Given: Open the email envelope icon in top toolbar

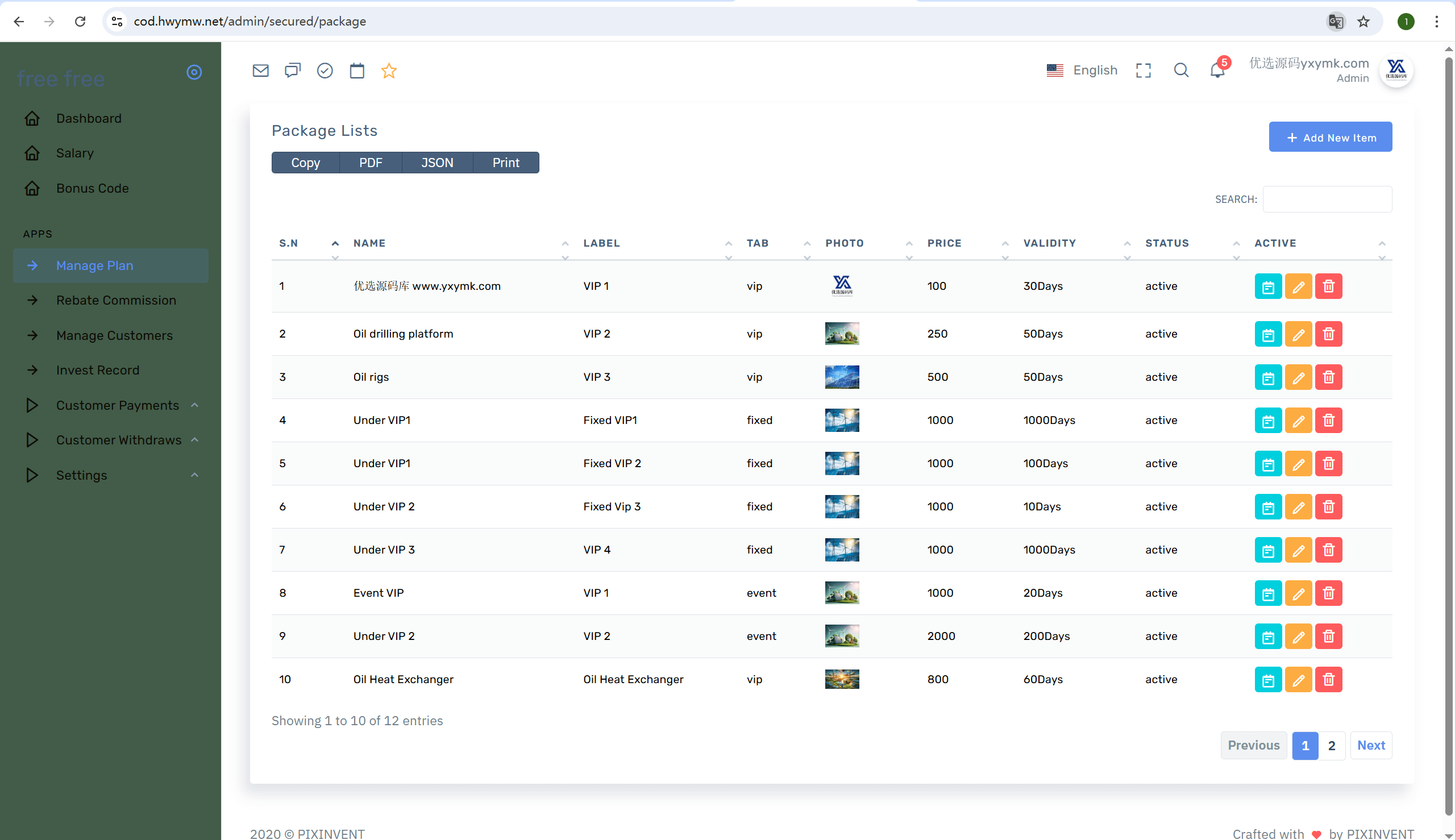Looking at the screenshot, I should 261,70.
